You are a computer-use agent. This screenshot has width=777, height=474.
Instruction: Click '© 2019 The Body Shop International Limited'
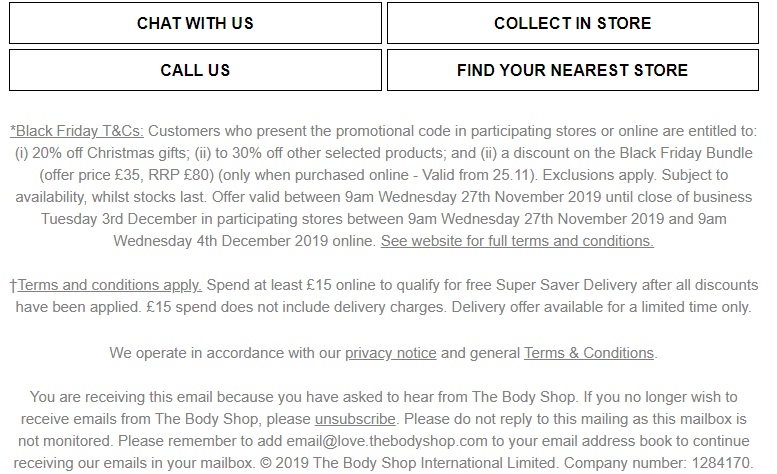point(409,463)
